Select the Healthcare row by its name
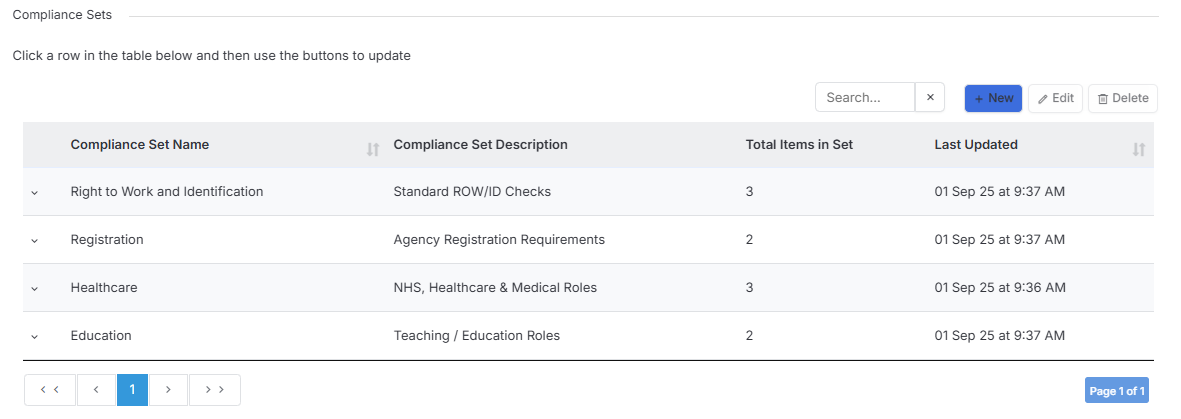This screenshot has width=1181, height=419. coord(104,287)
